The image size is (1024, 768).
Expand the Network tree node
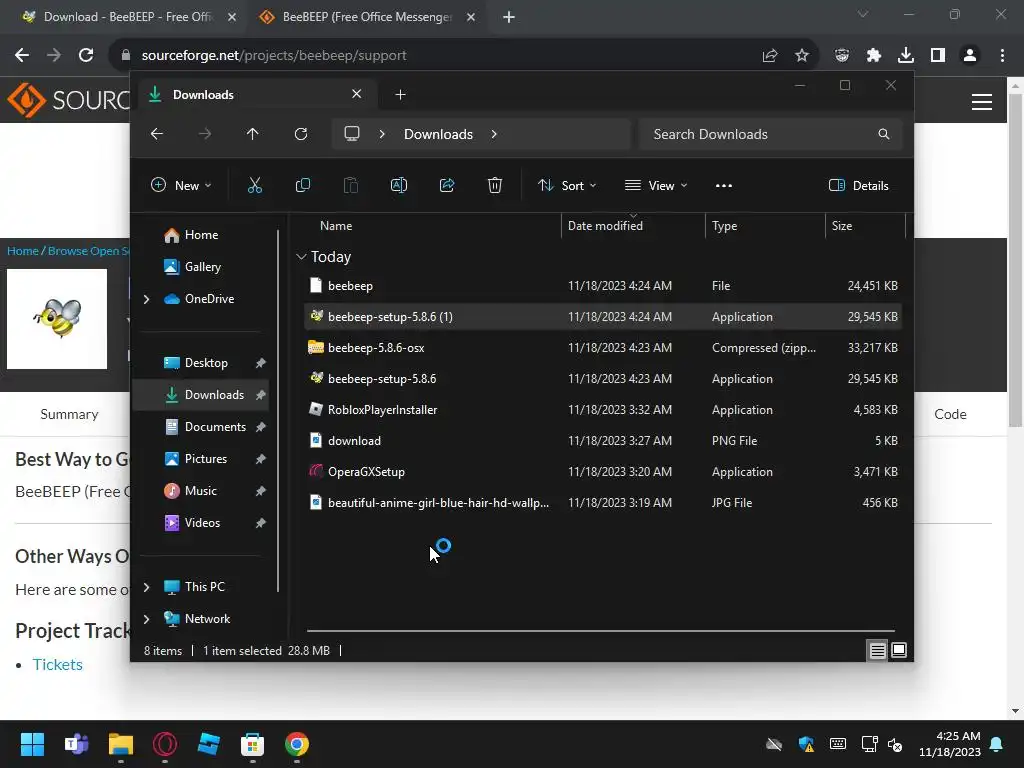146,618
